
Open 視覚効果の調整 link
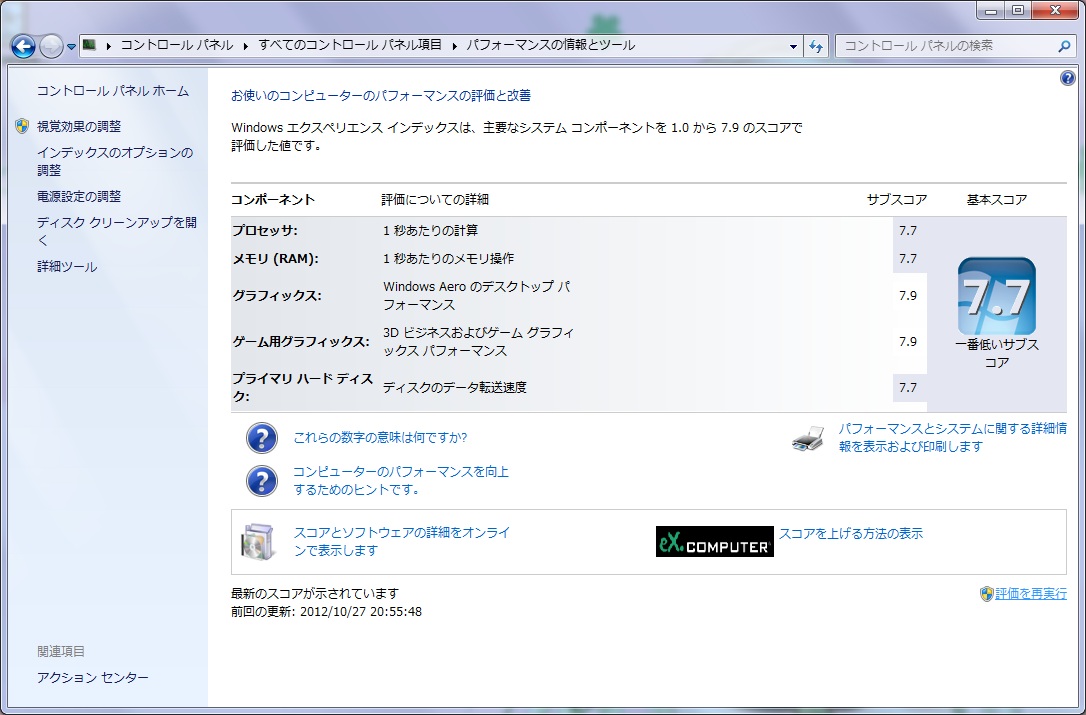pos(78,127)
